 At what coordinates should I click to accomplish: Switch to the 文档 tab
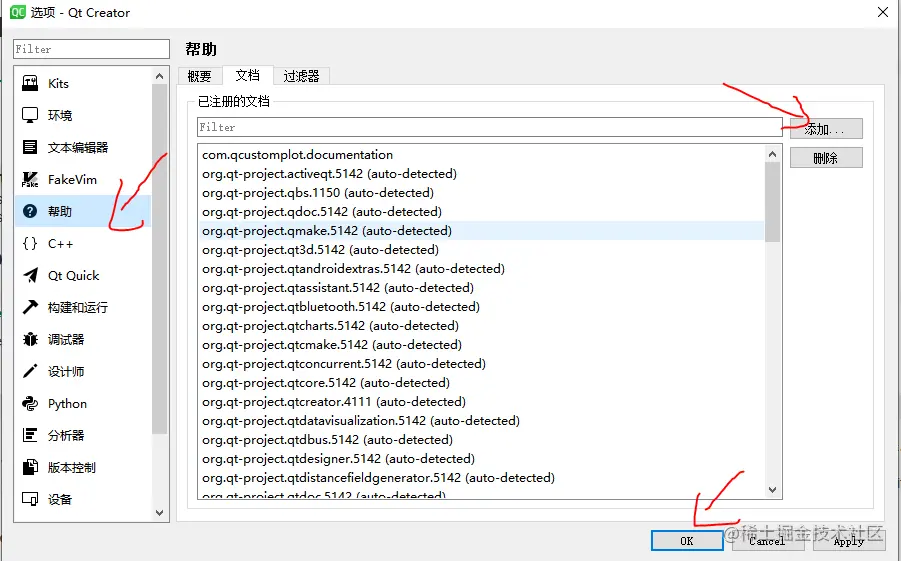click(x=248, y=75)
